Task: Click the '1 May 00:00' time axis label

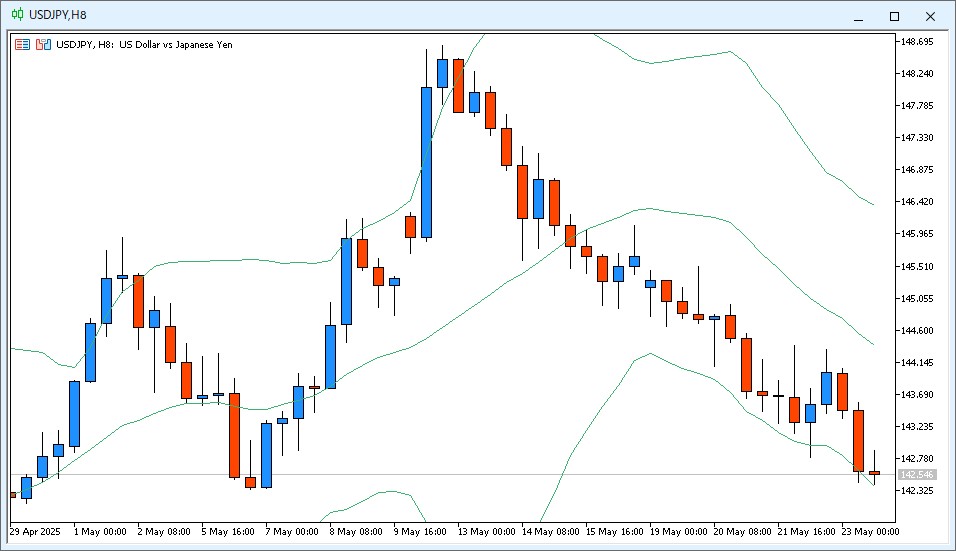Action: 100,531
